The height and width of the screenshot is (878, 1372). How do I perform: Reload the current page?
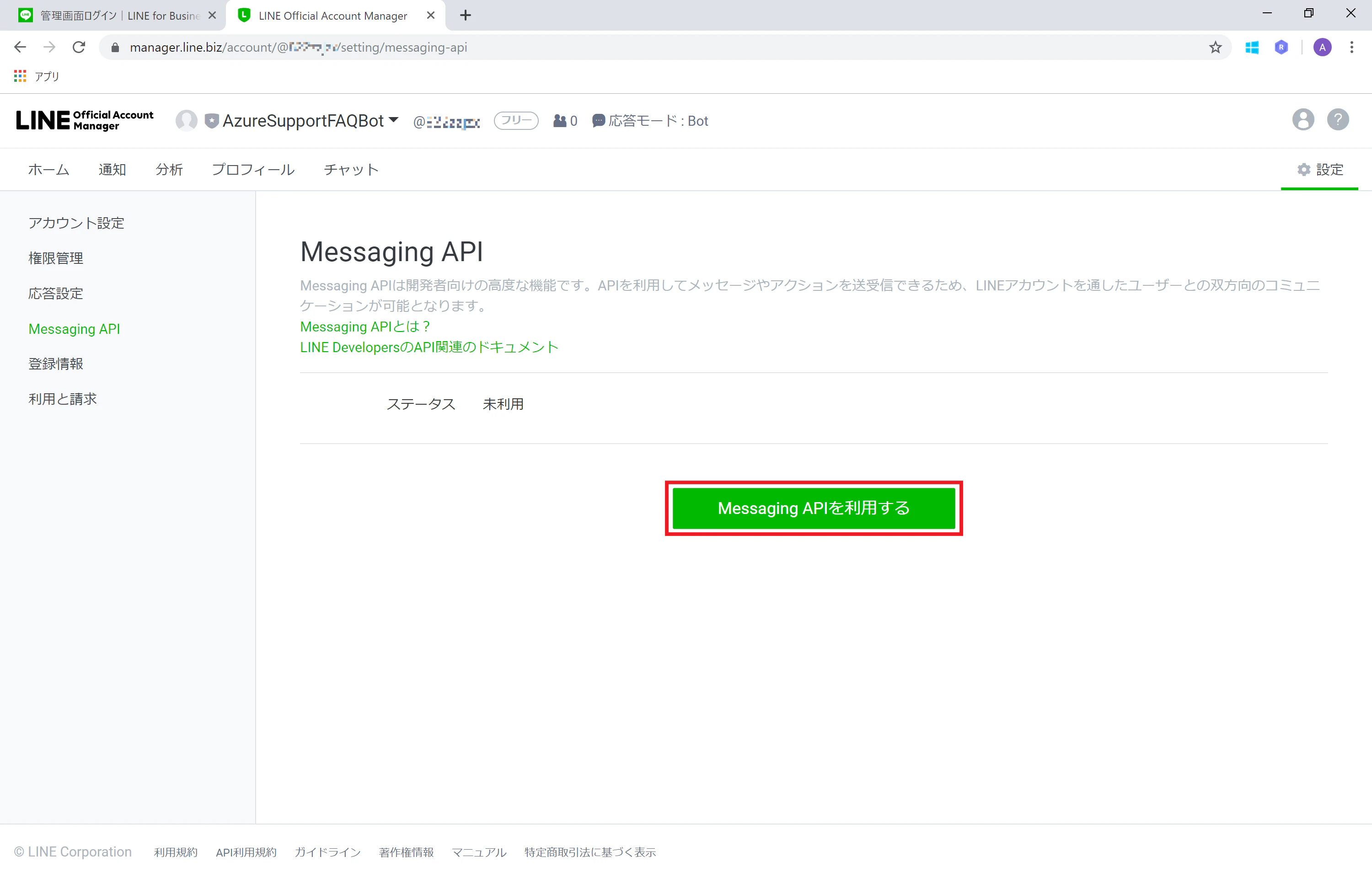point(79,47)
